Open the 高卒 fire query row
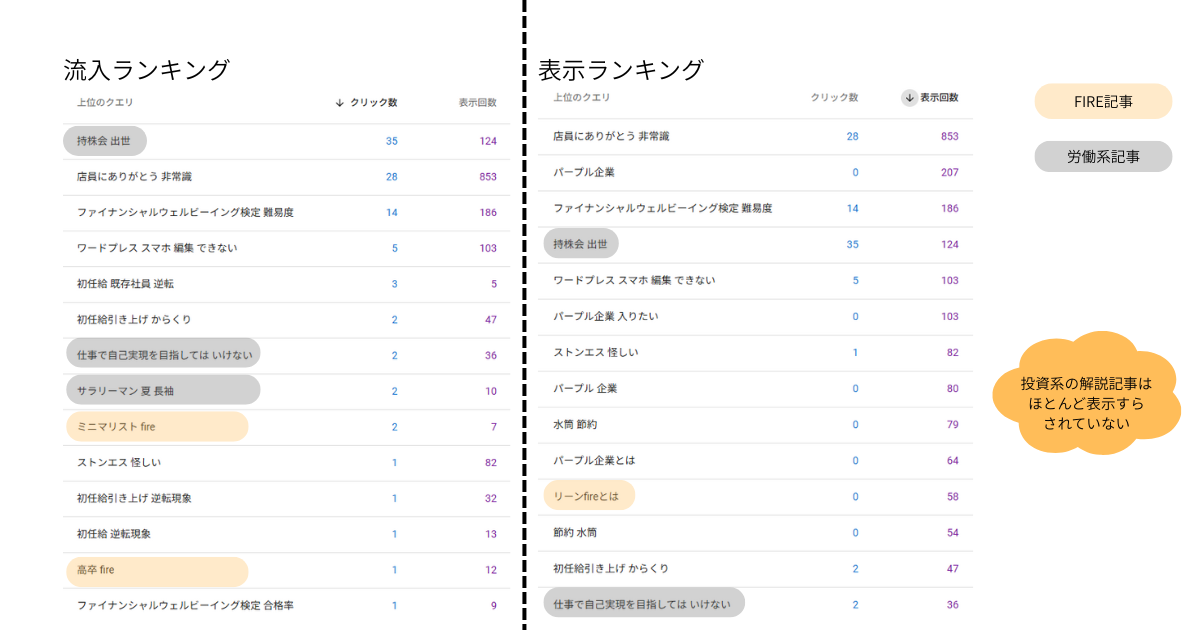The height and width of the screenshot is (630, 1200). 96,570
